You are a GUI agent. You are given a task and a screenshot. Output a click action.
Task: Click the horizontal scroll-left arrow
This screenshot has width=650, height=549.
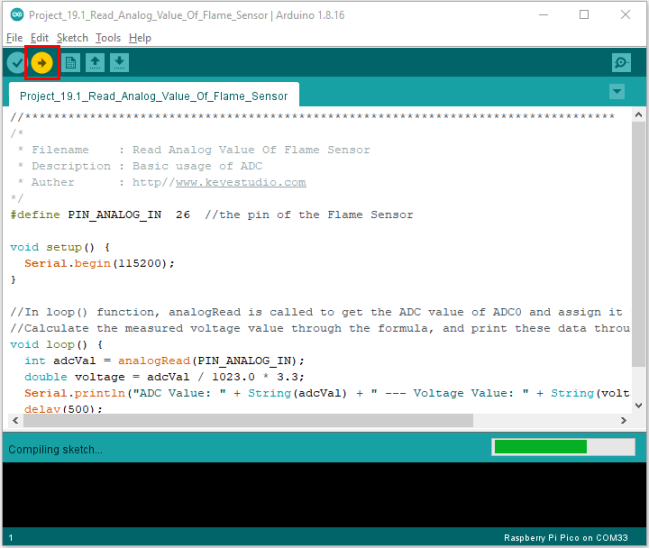[x=15, y=420]
